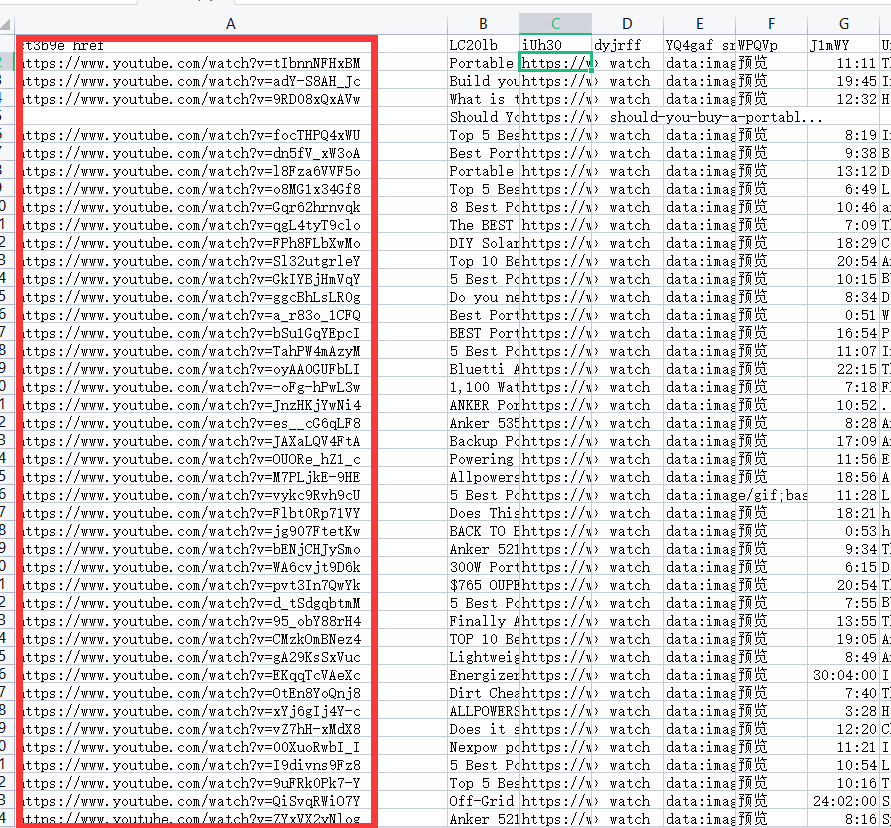Select column F header
The image size is (891, 828).
(771, 24)
